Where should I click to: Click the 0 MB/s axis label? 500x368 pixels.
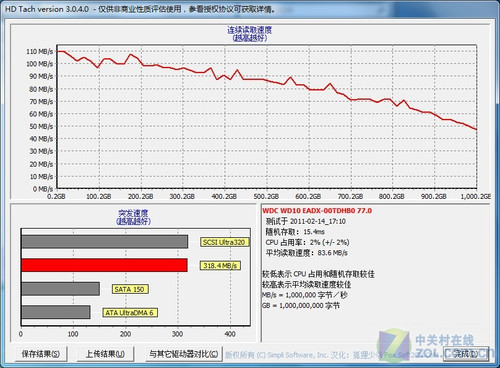coord(43,189)
